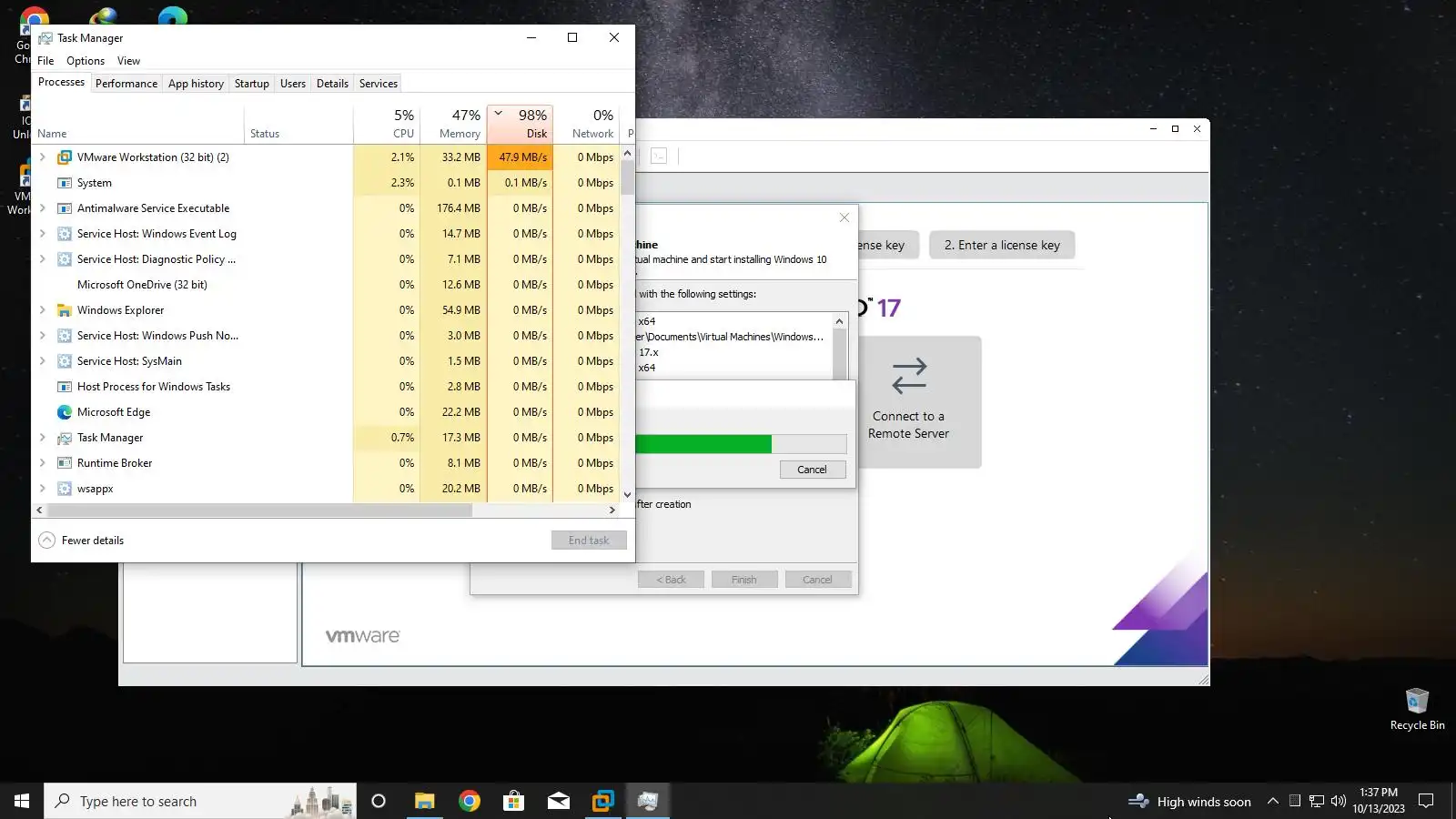Image resolution: width=1456 pixels, height=819 pixels.
Task: Open the notification center icon
Action: click(x=1426, y=801)
